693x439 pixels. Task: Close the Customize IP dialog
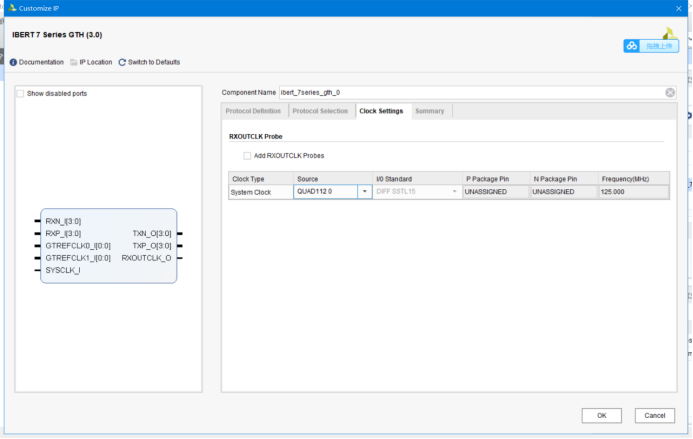[x=679, y=8]
